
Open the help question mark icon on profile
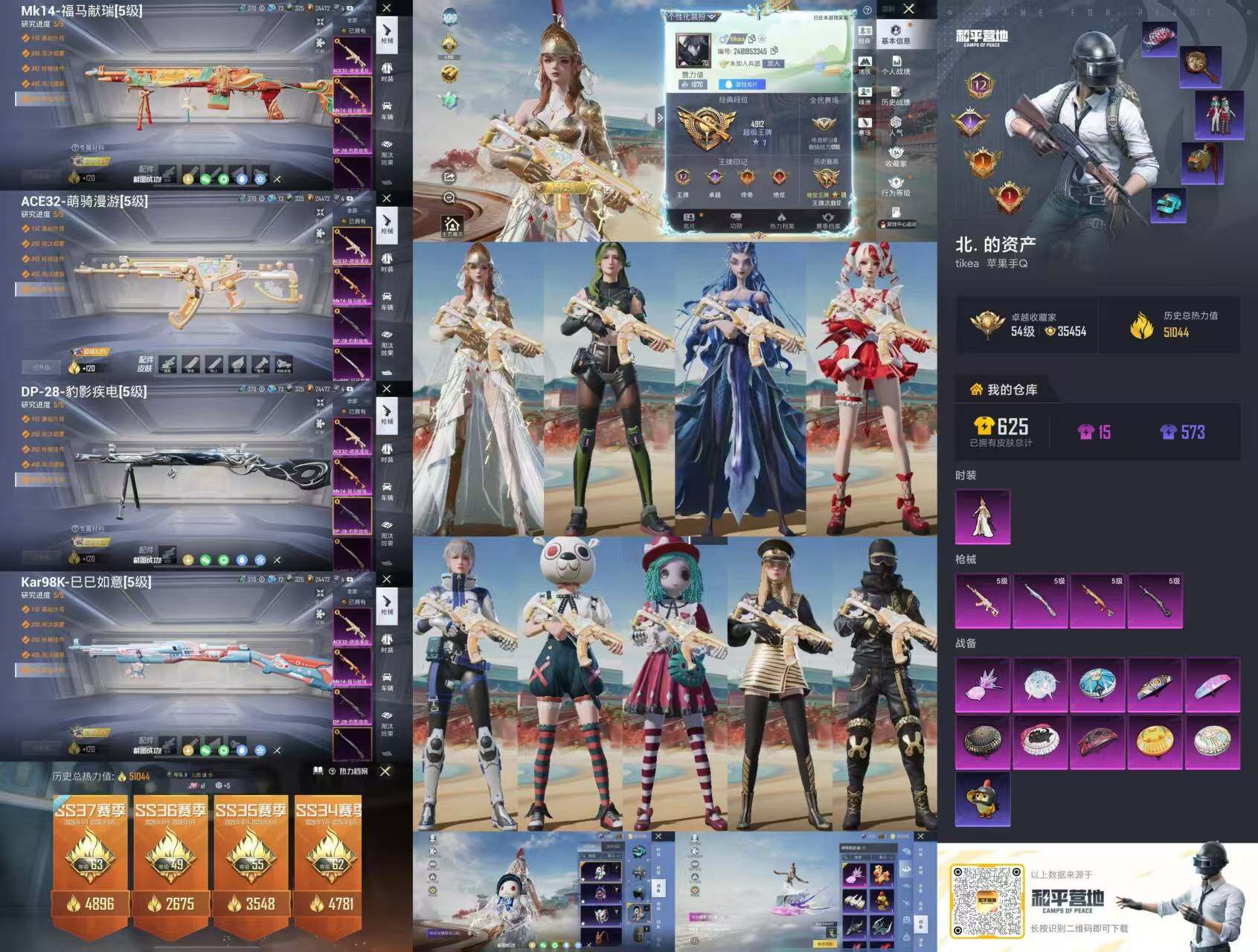coord(867,10)
